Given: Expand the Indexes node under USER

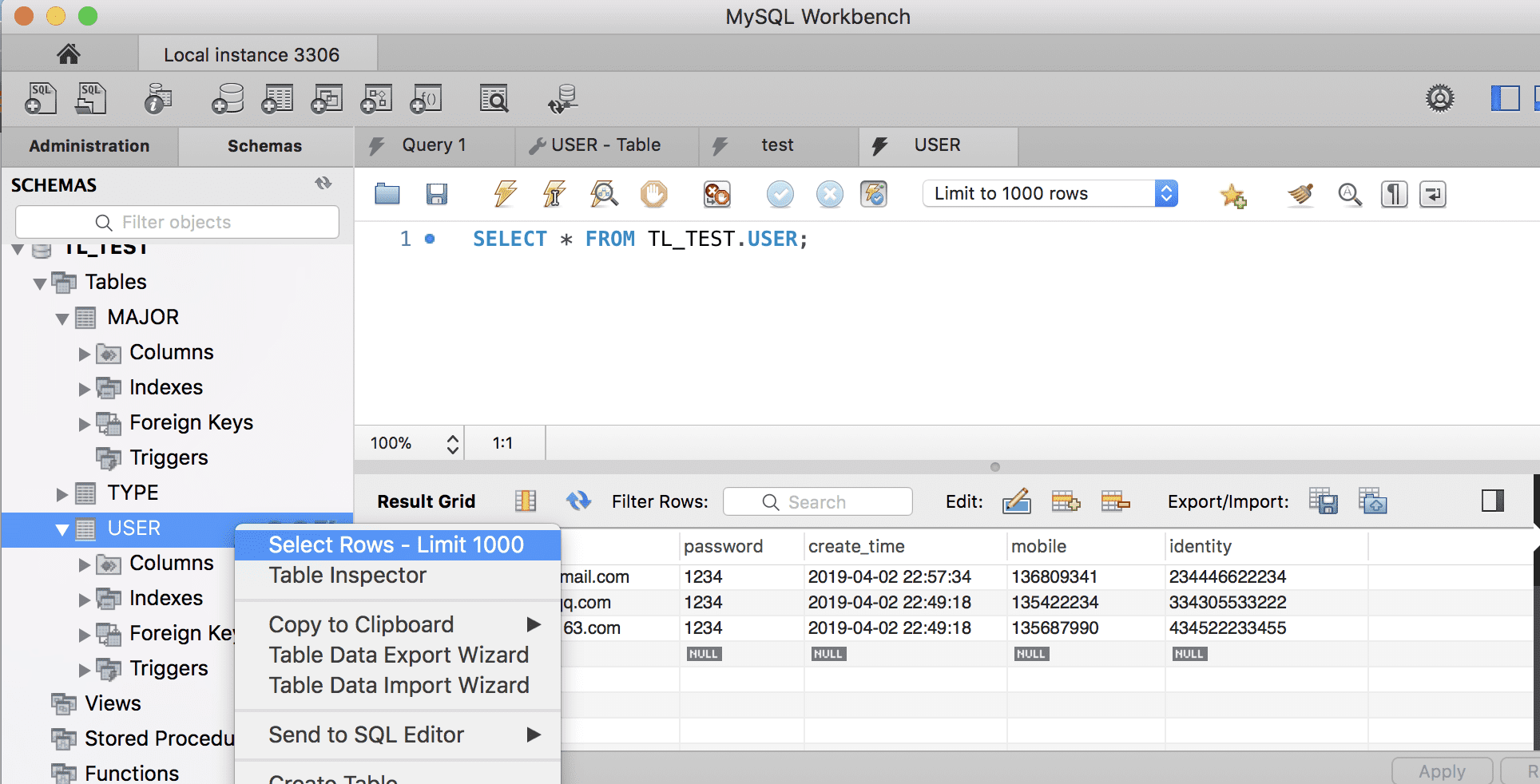Looking at the screenshot, I should (x=83, y=598).
